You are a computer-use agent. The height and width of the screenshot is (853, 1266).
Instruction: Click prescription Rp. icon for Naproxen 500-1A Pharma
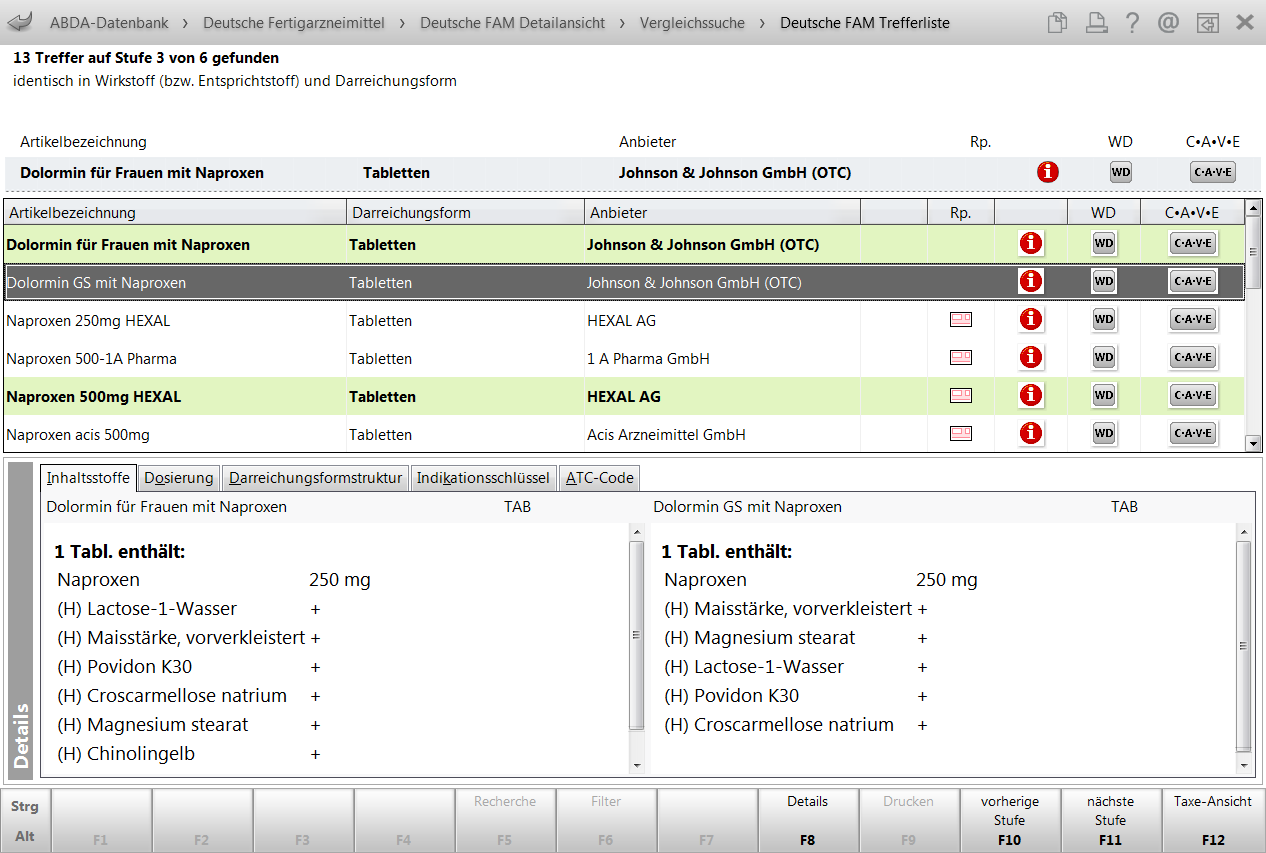[960, 358]
